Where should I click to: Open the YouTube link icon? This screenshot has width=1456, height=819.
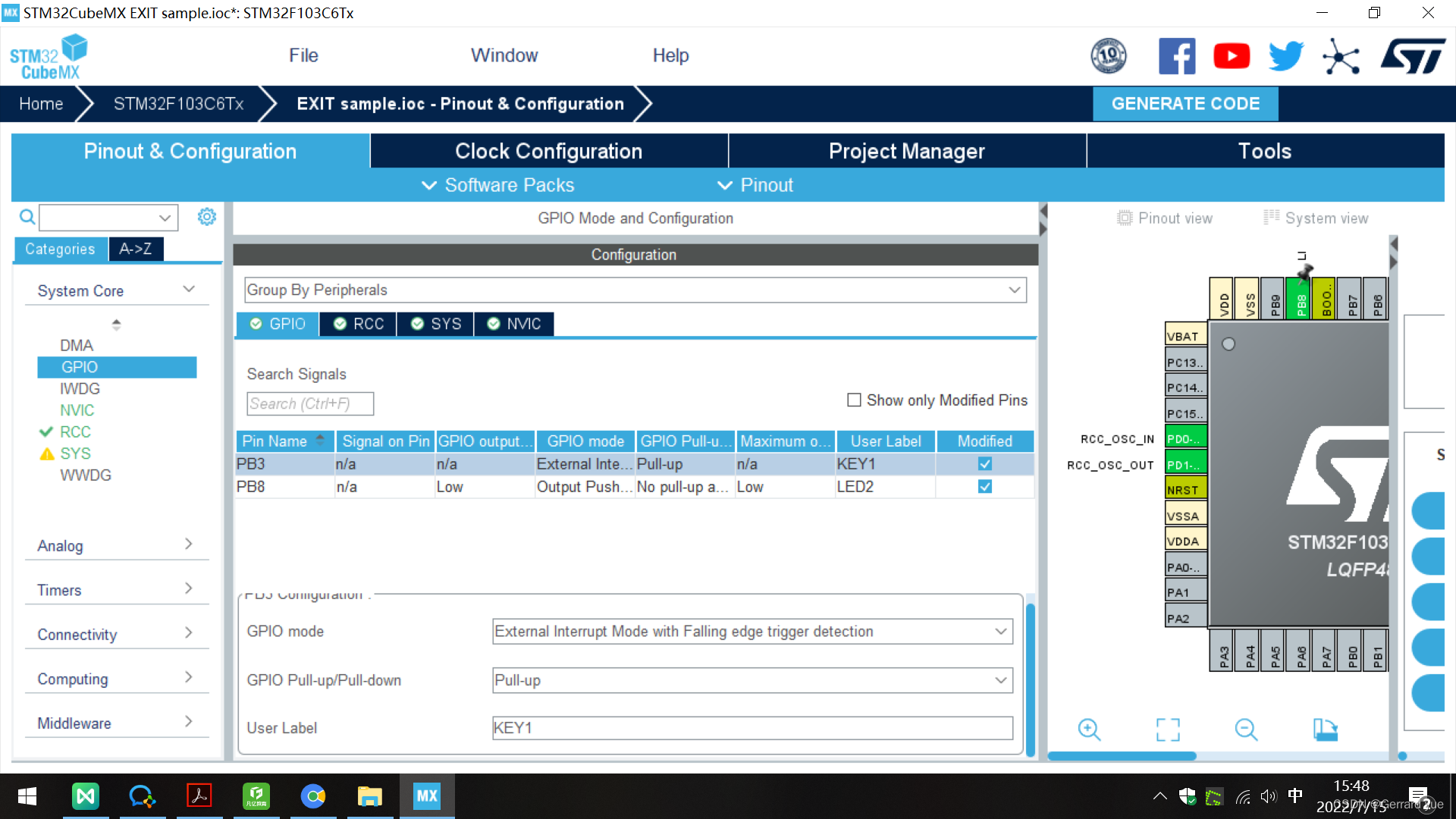point(1232,56)
